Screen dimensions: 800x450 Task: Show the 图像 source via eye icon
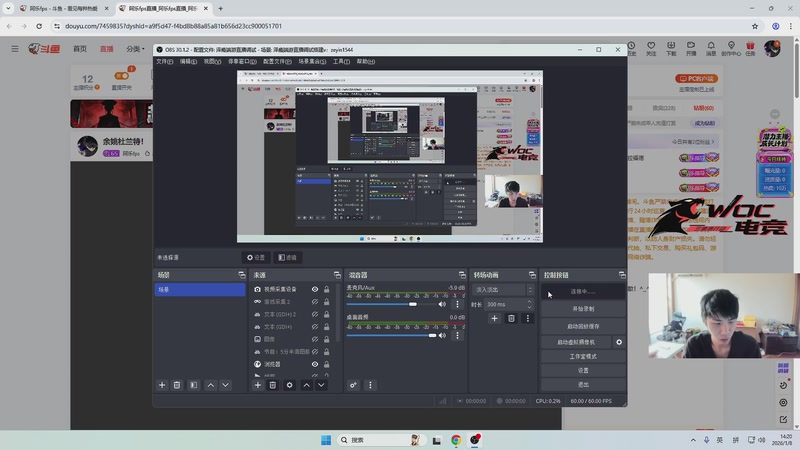coord(315,339)
